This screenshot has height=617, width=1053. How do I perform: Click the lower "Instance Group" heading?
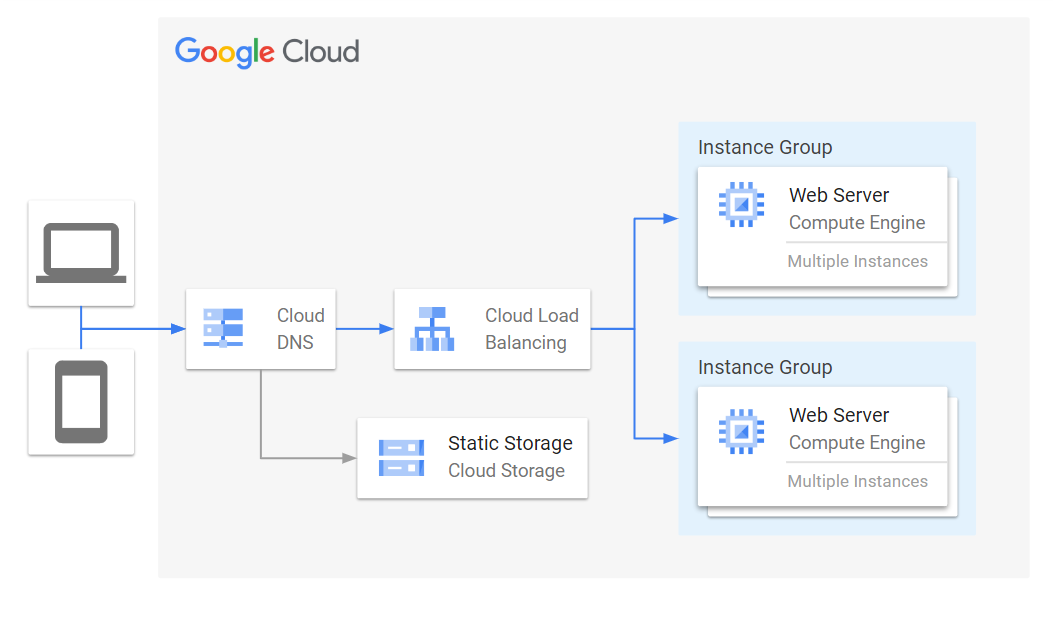coord(765,367)
